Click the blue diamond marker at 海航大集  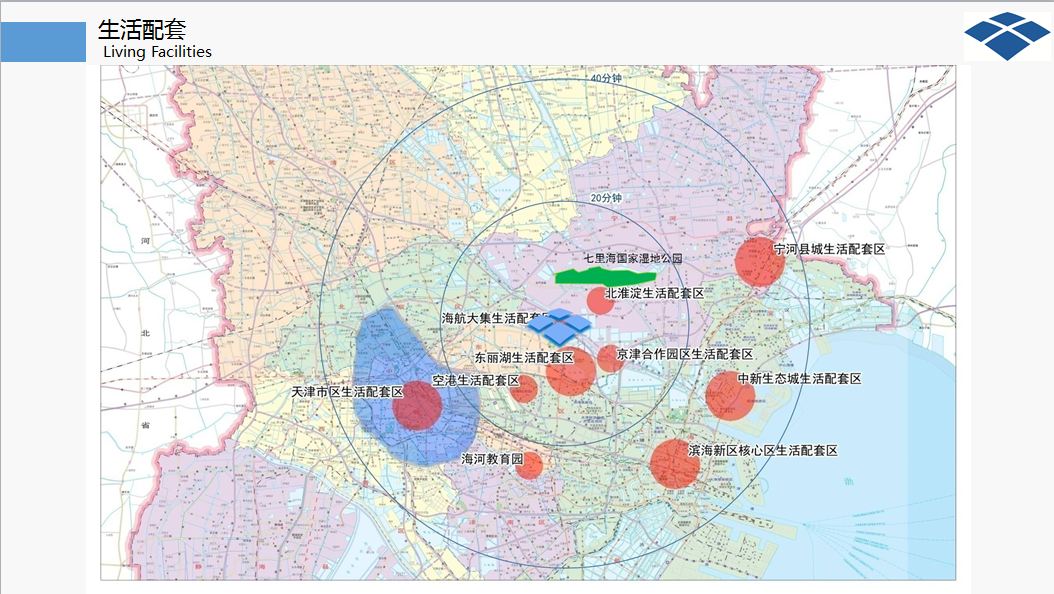[559, 325]
